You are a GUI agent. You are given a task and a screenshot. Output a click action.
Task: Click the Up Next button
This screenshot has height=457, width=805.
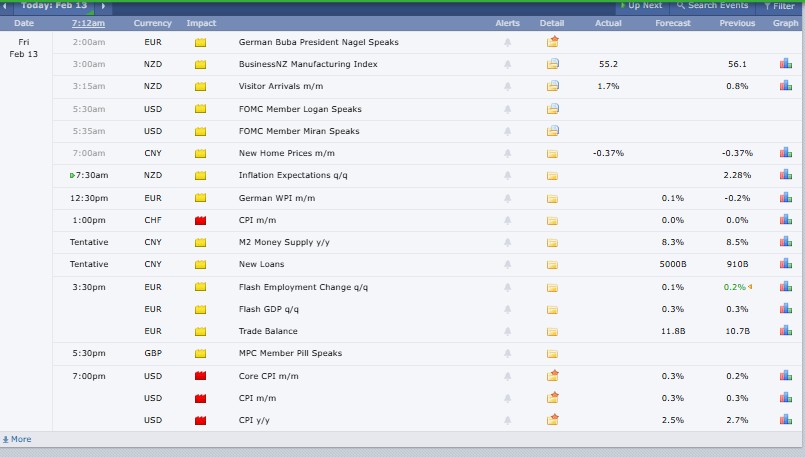click(x=642, y=6)
